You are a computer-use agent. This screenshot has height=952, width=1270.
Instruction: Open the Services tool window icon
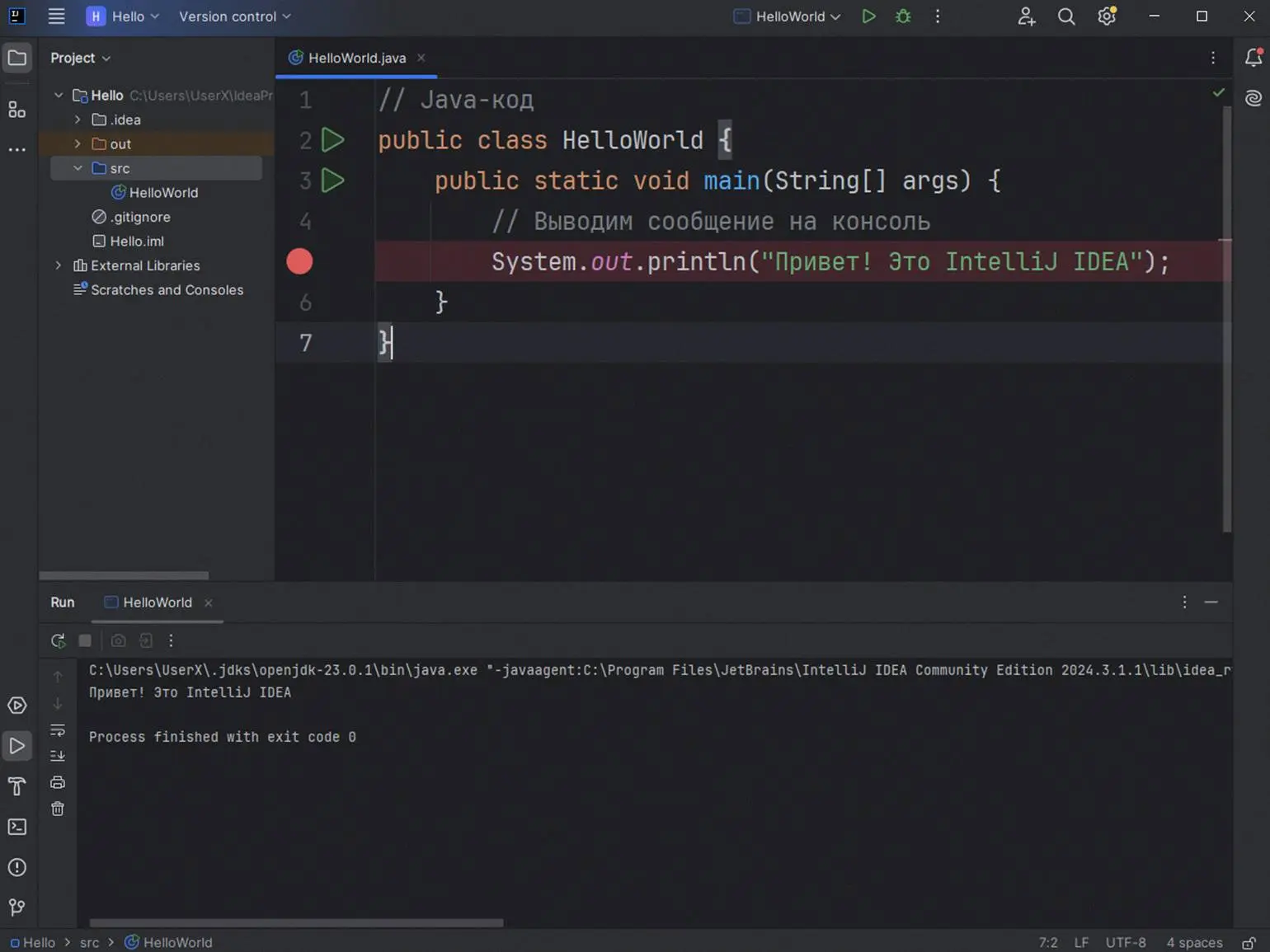pos(16,706)
